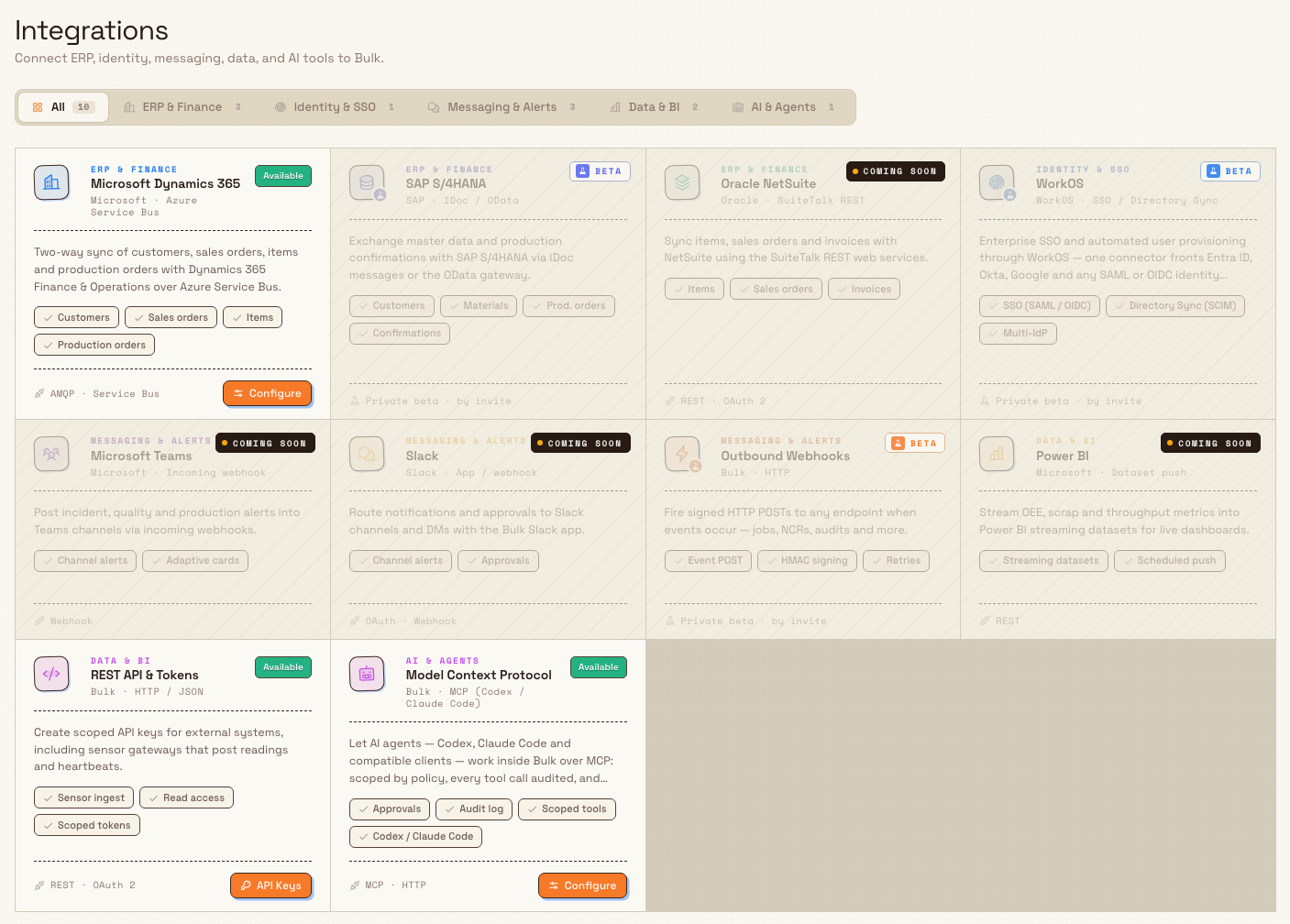Click the Items chip in Dynamics 365 card
The image size is (1290, 924).
252,317
